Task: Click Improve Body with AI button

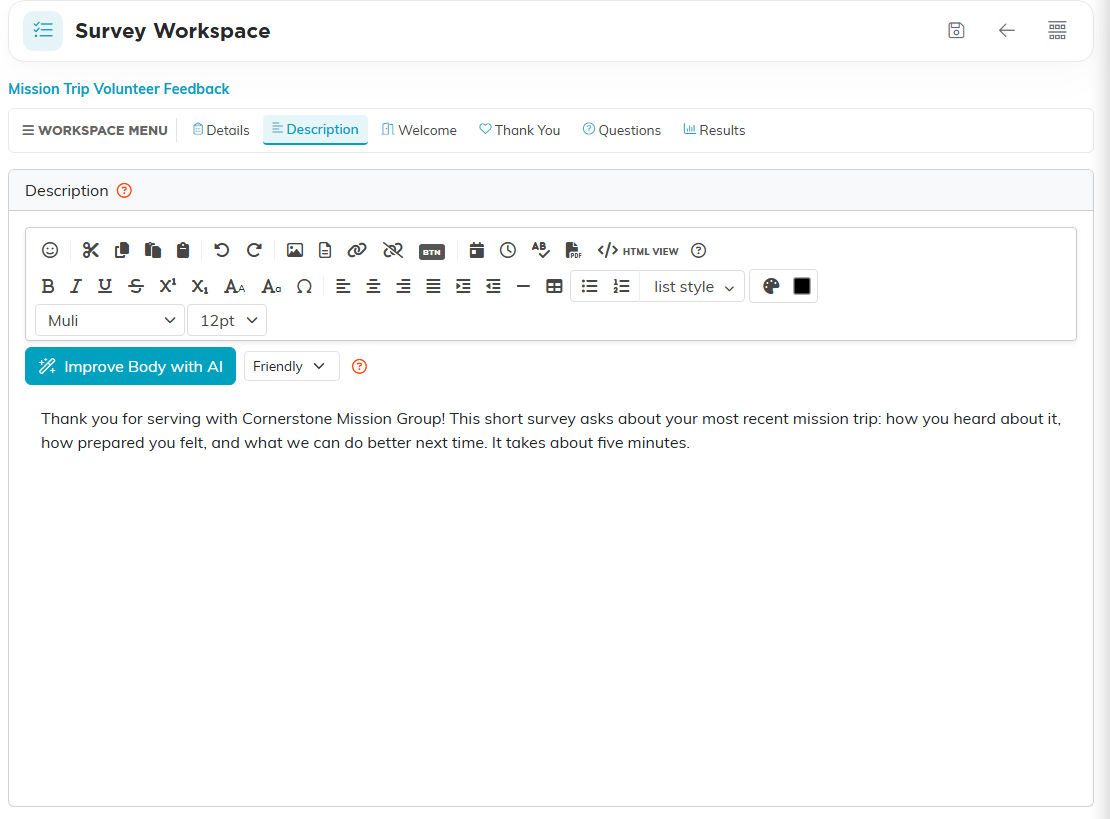Action: click(x=130, y=366)
